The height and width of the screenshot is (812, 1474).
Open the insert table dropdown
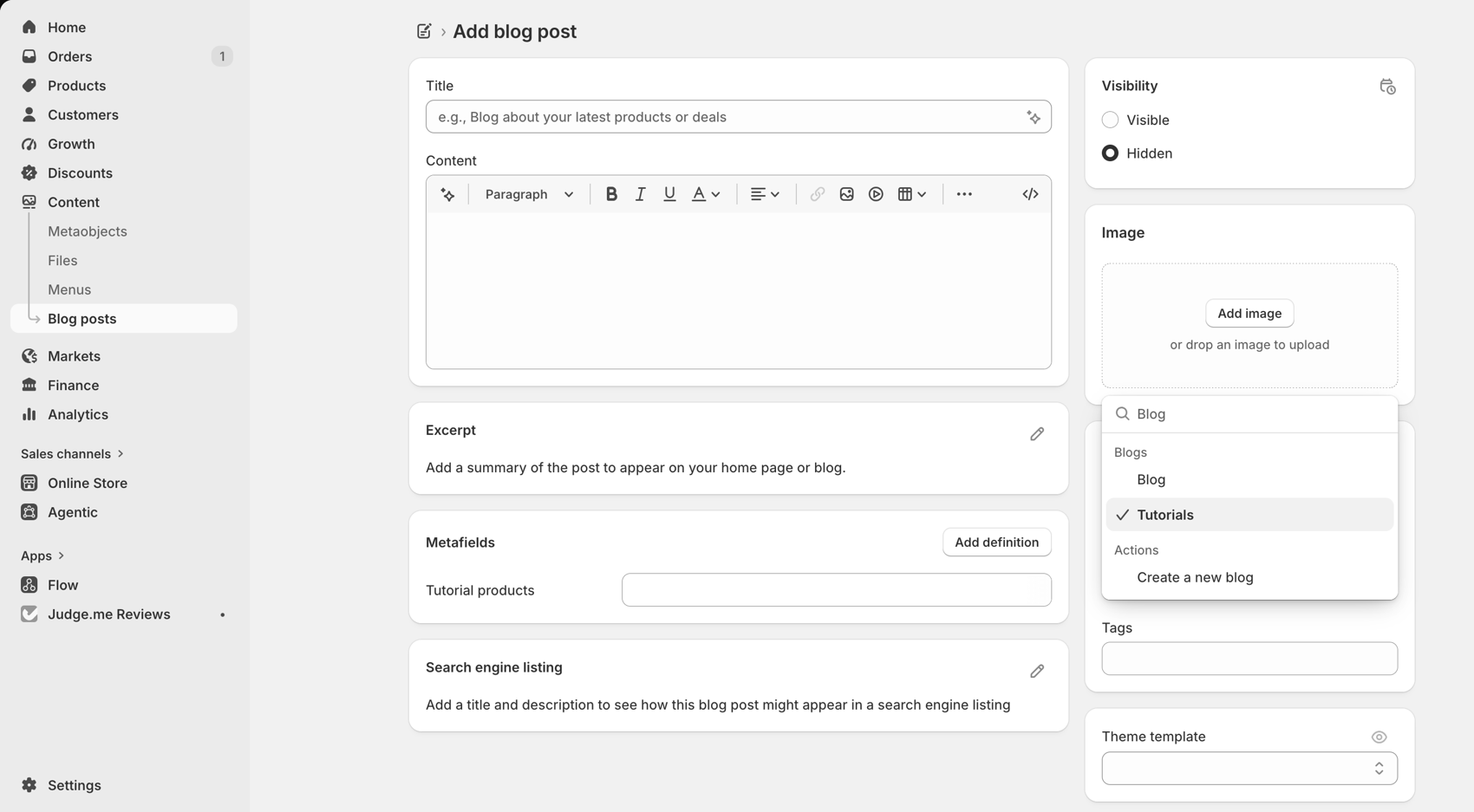[912, 194]
